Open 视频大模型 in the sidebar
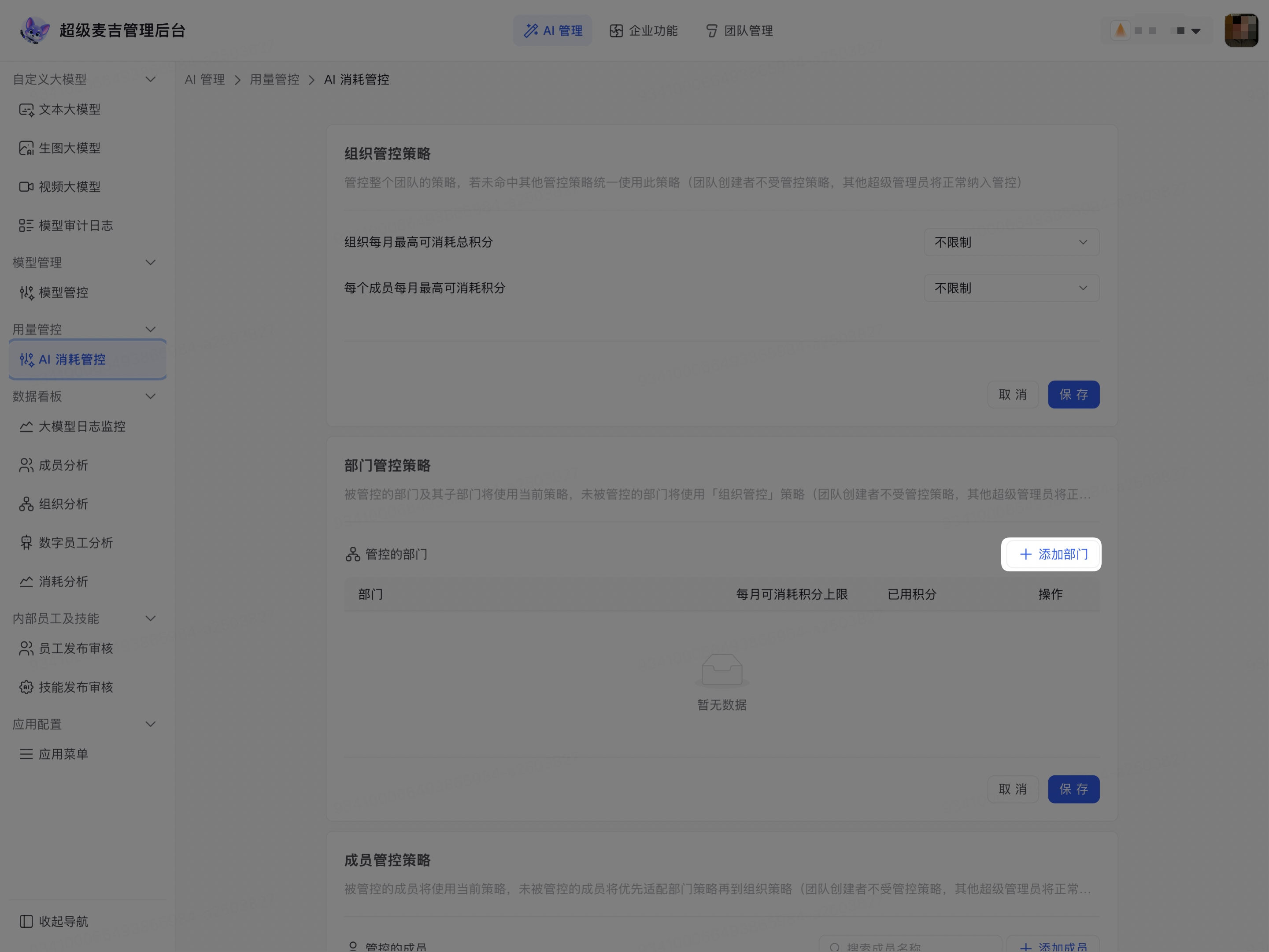Viewport: 1269px width, 952px height. [87, 187]
